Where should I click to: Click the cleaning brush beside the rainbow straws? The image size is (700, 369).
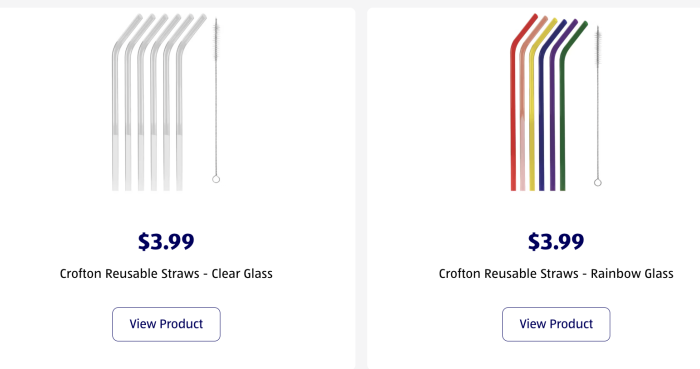click(x=598, y=106)
